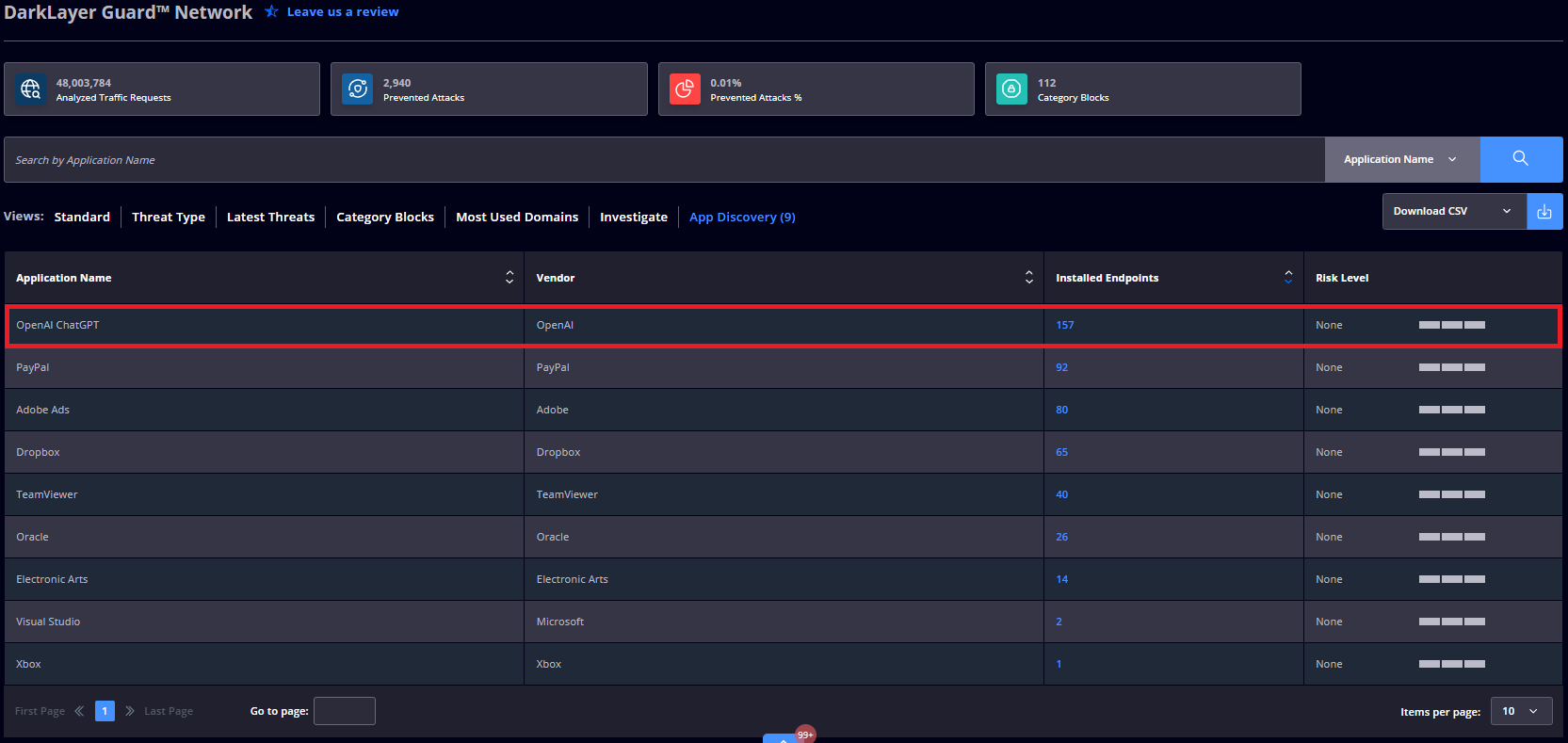
Task: Select the Electronic Arts application name cell
Action: 265,579
